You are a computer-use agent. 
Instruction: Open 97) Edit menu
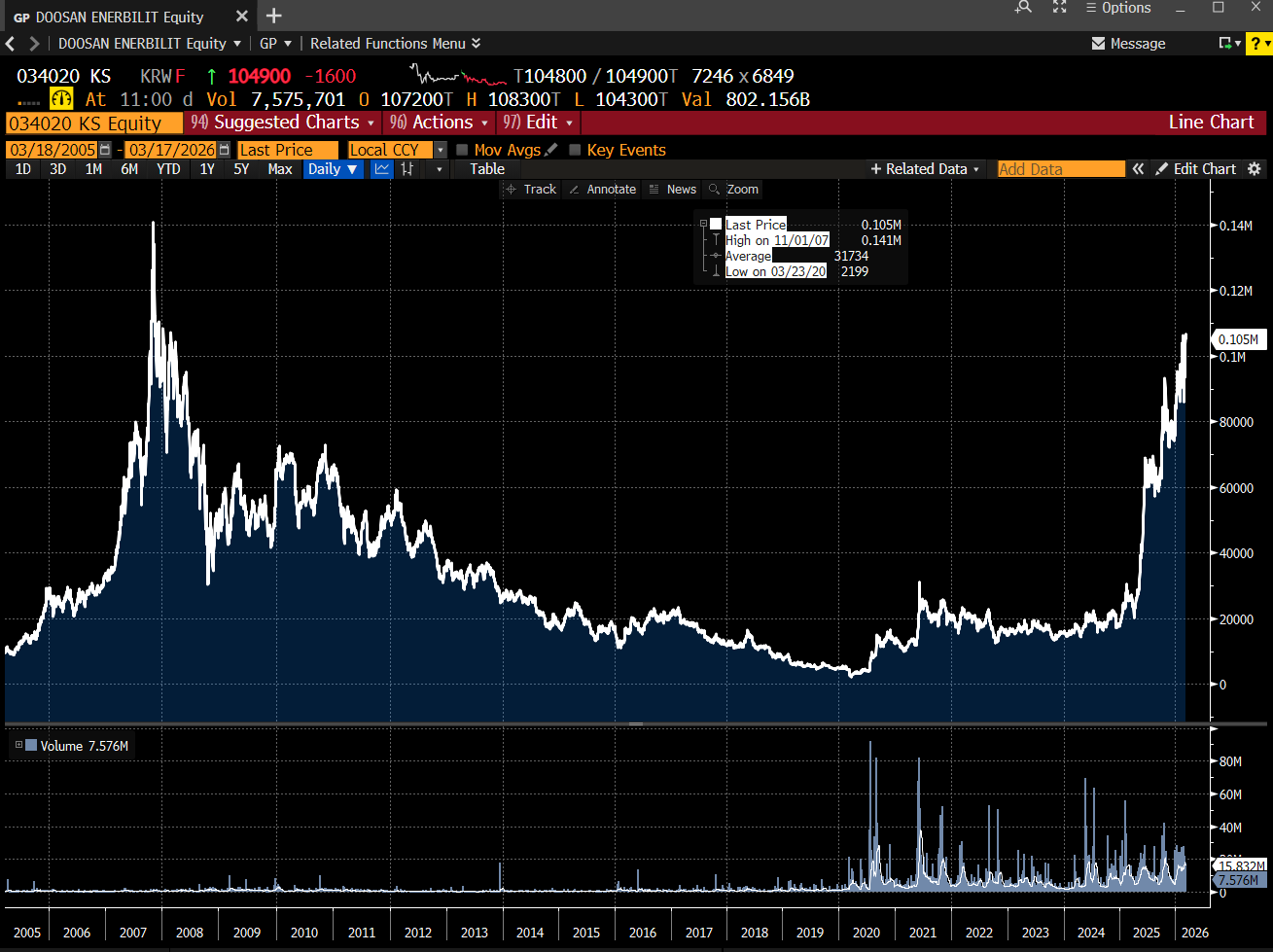[x=539, y=123]
